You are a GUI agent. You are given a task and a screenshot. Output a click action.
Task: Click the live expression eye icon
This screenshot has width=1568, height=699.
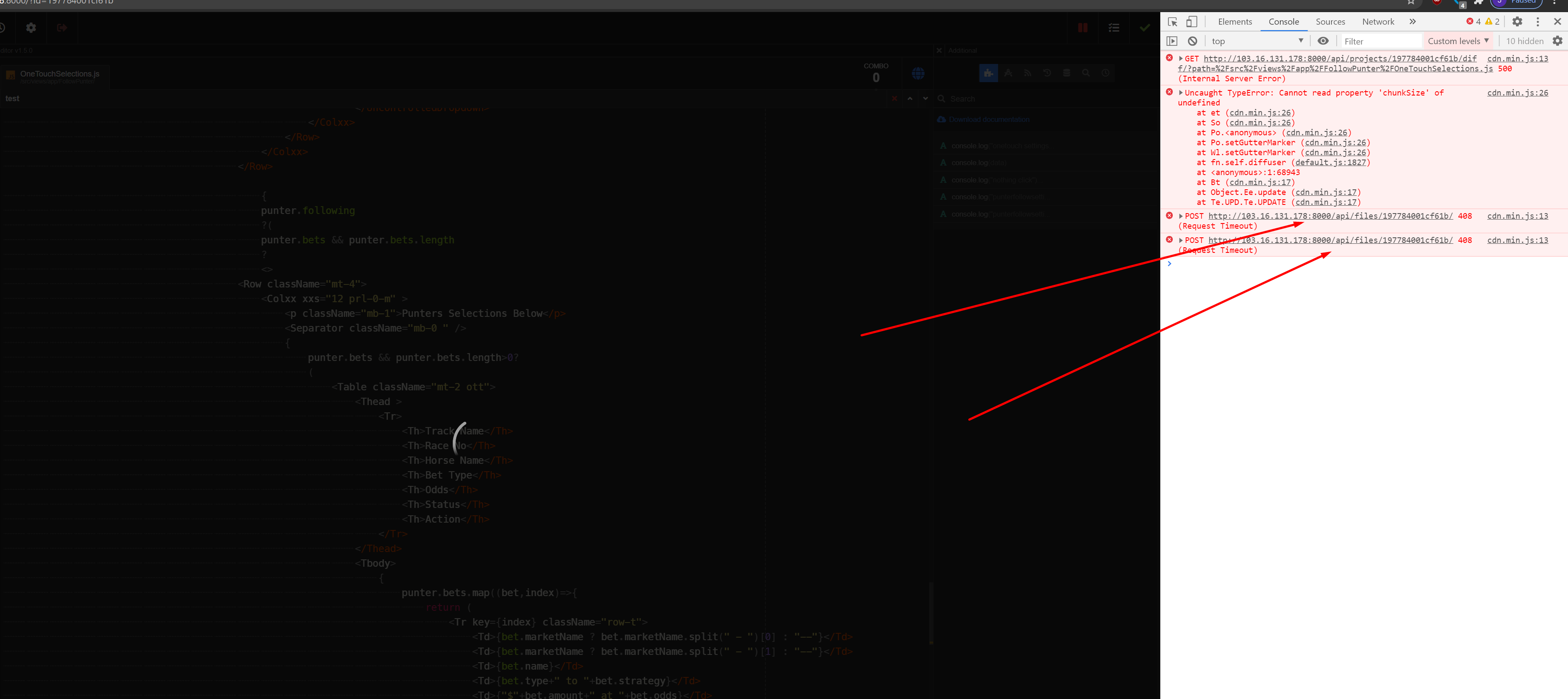(x=1323, y=41)
